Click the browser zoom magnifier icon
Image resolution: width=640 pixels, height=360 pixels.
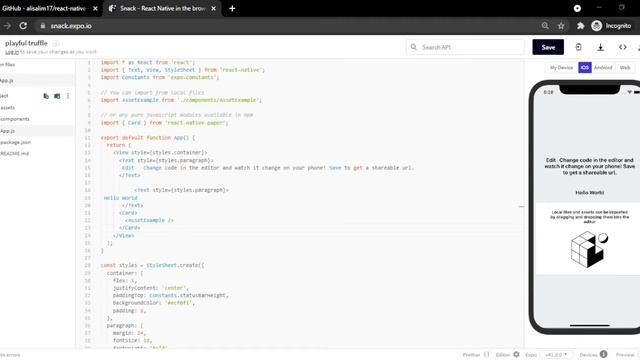point(545,26)
